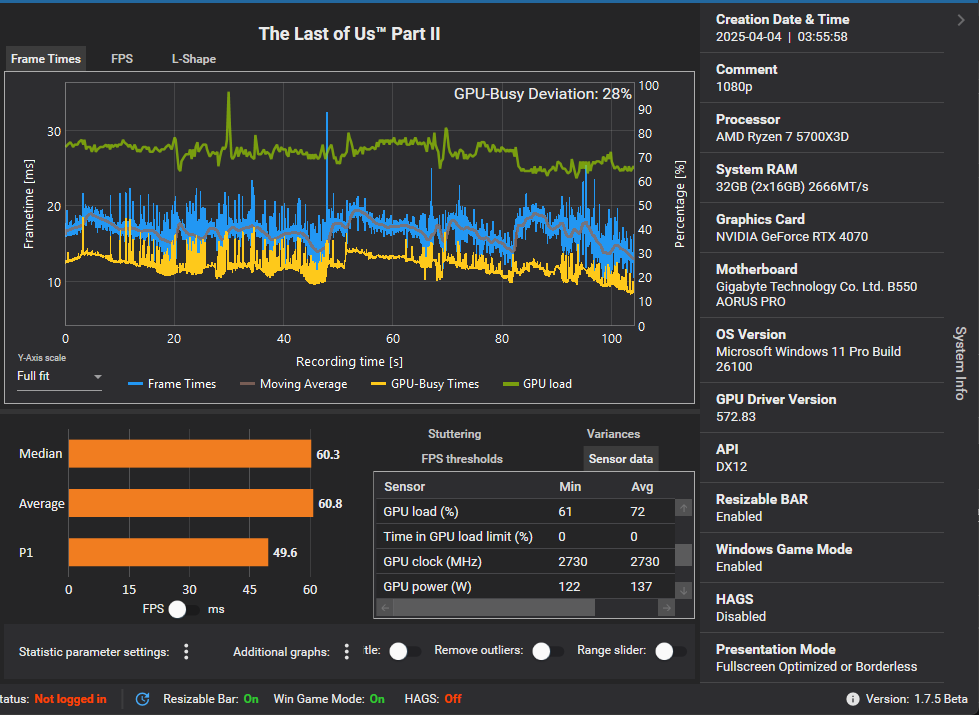The width and height of the screenshot is (979, 715).
Task: Switch to the L-Shape tab
Action: coord(194,59)
